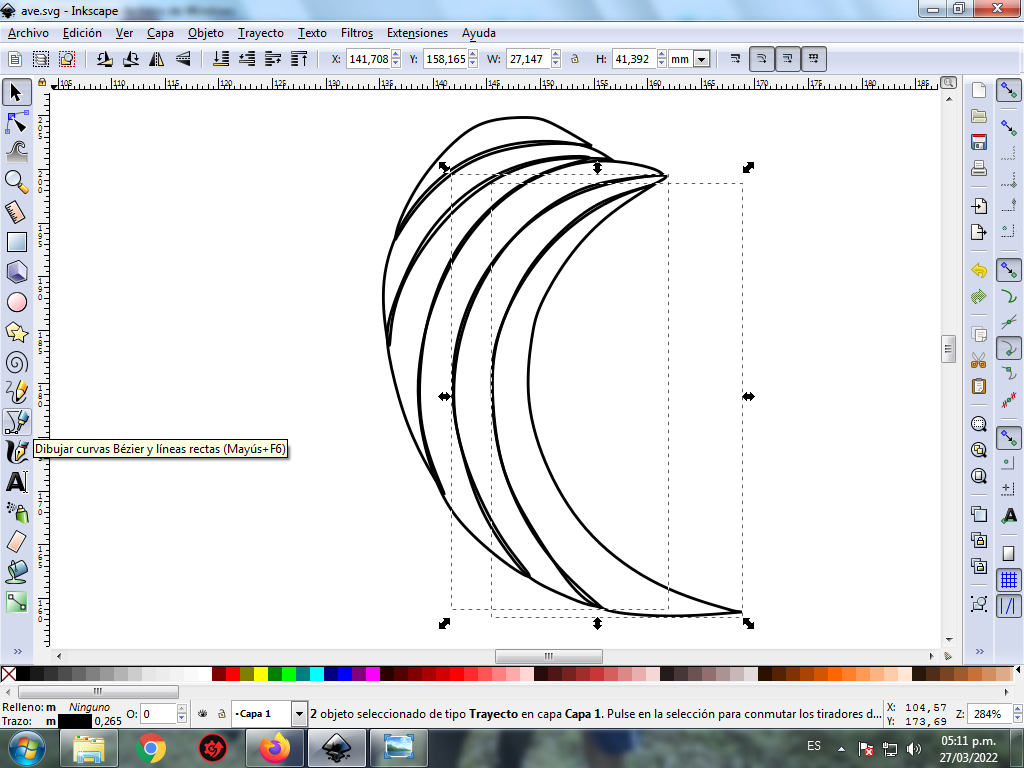Save the document from the right toolbar
The width and height of the screenshot is (1024, 768).
pyautogui.click(x=979, y=142)
